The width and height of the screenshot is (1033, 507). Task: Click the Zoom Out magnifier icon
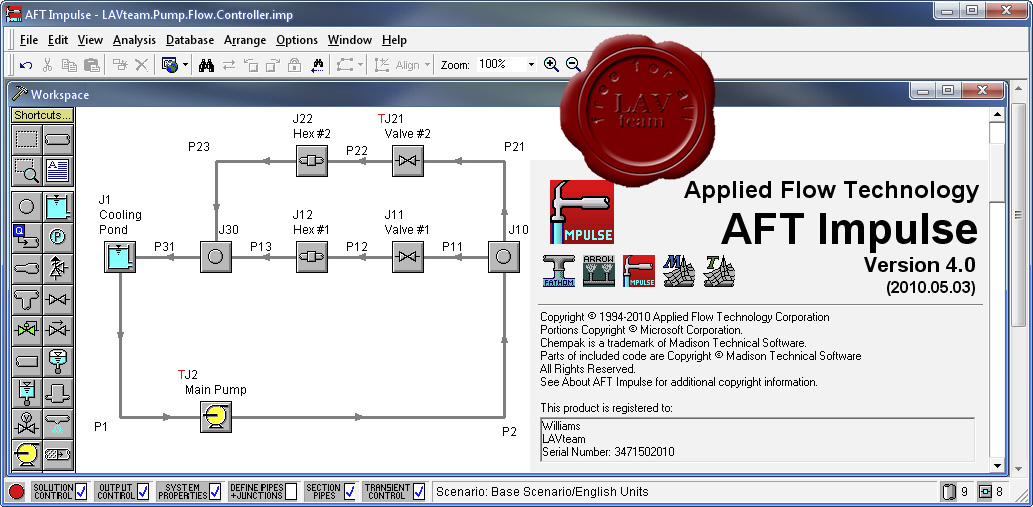click(573, 65)
